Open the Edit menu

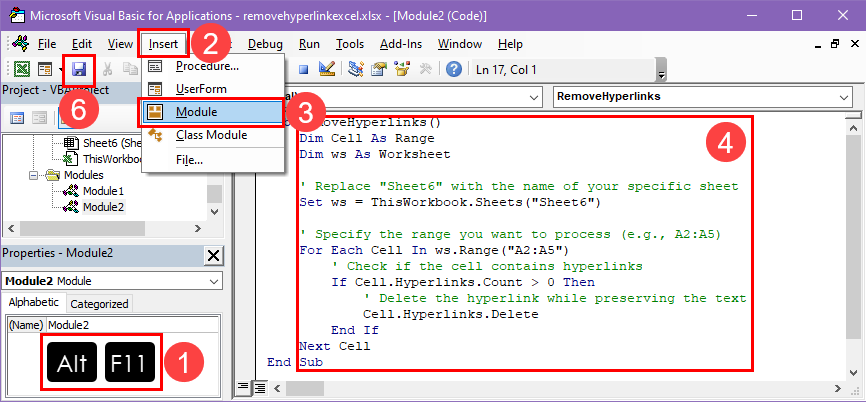[x=82, y=44]
